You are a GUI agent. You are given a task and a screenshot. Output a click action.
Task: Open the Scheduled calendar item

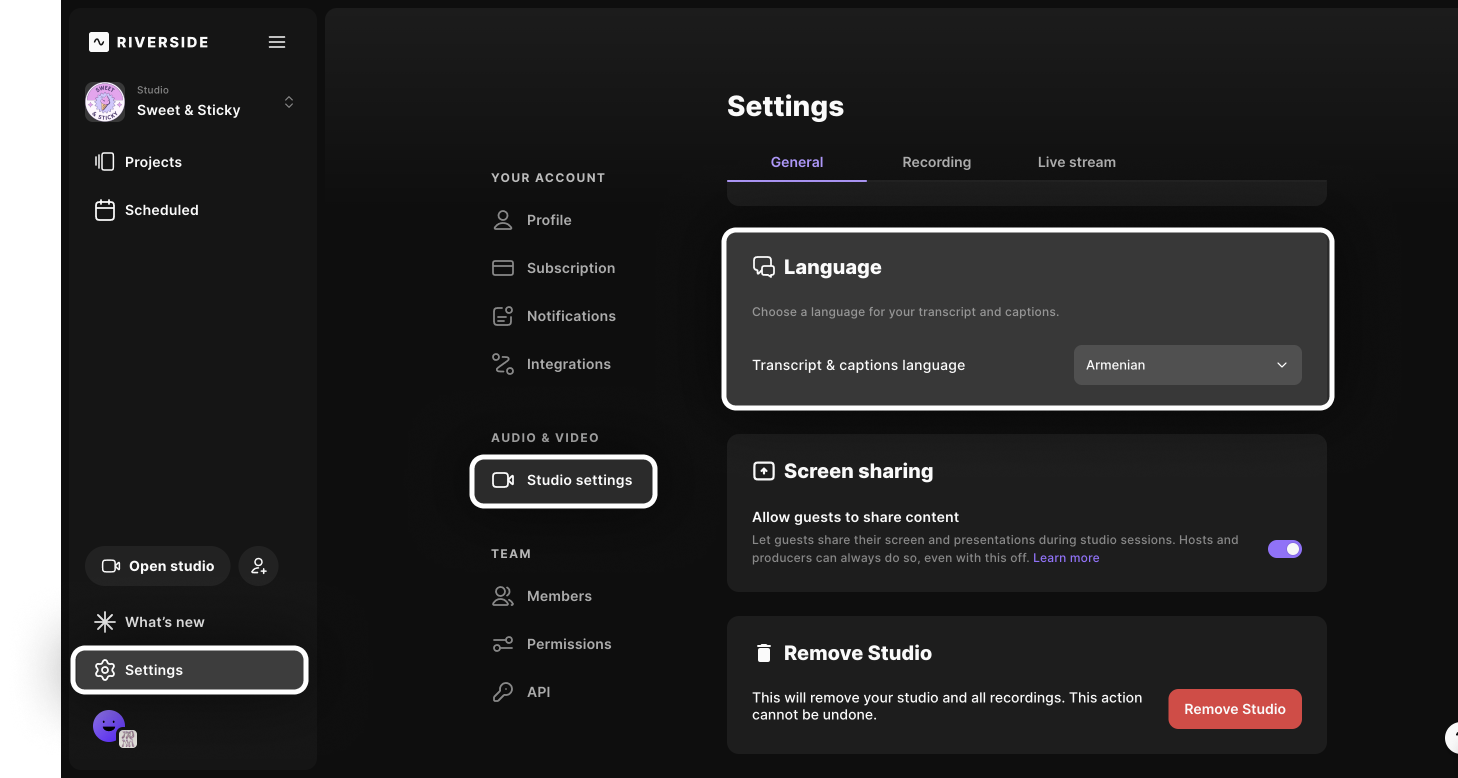coord(161,210)
